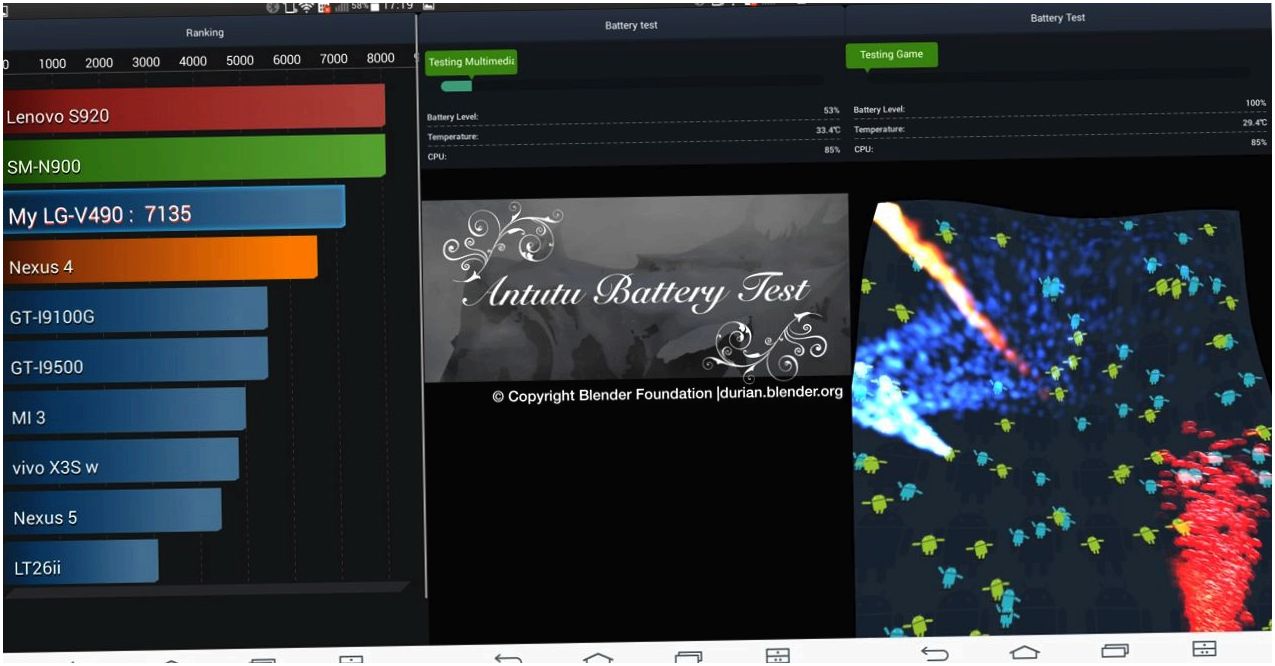Click the CPU 85% row under Testing Game

coord(1060,147)
